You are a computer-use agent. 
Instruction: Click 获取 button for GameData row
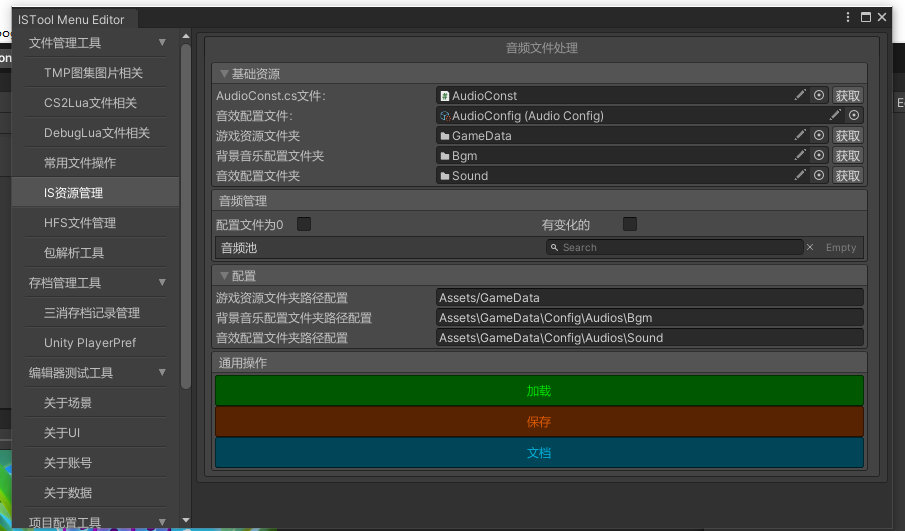[x=847, y=136]
